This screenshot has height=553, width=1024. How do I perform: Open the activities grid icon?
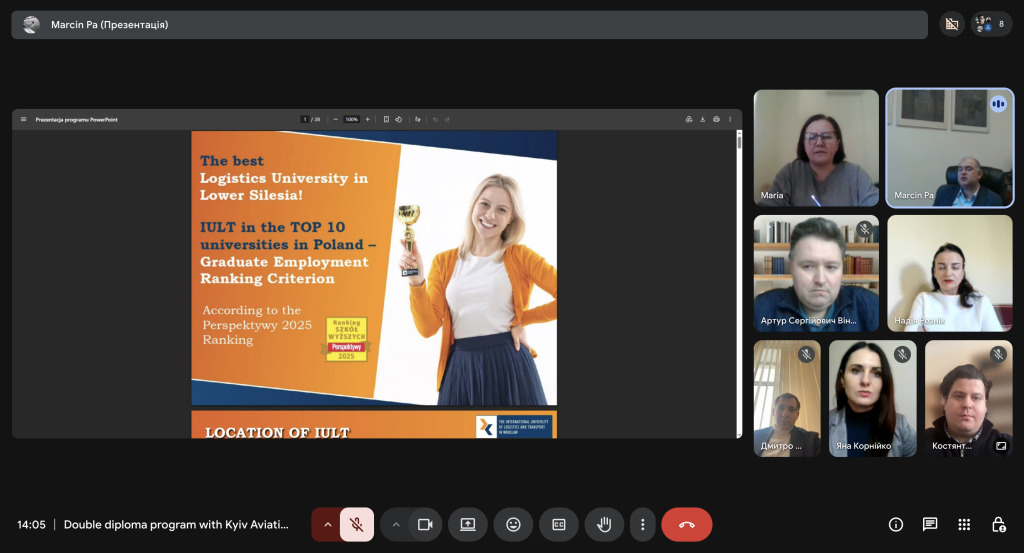[x=964, y=524]
